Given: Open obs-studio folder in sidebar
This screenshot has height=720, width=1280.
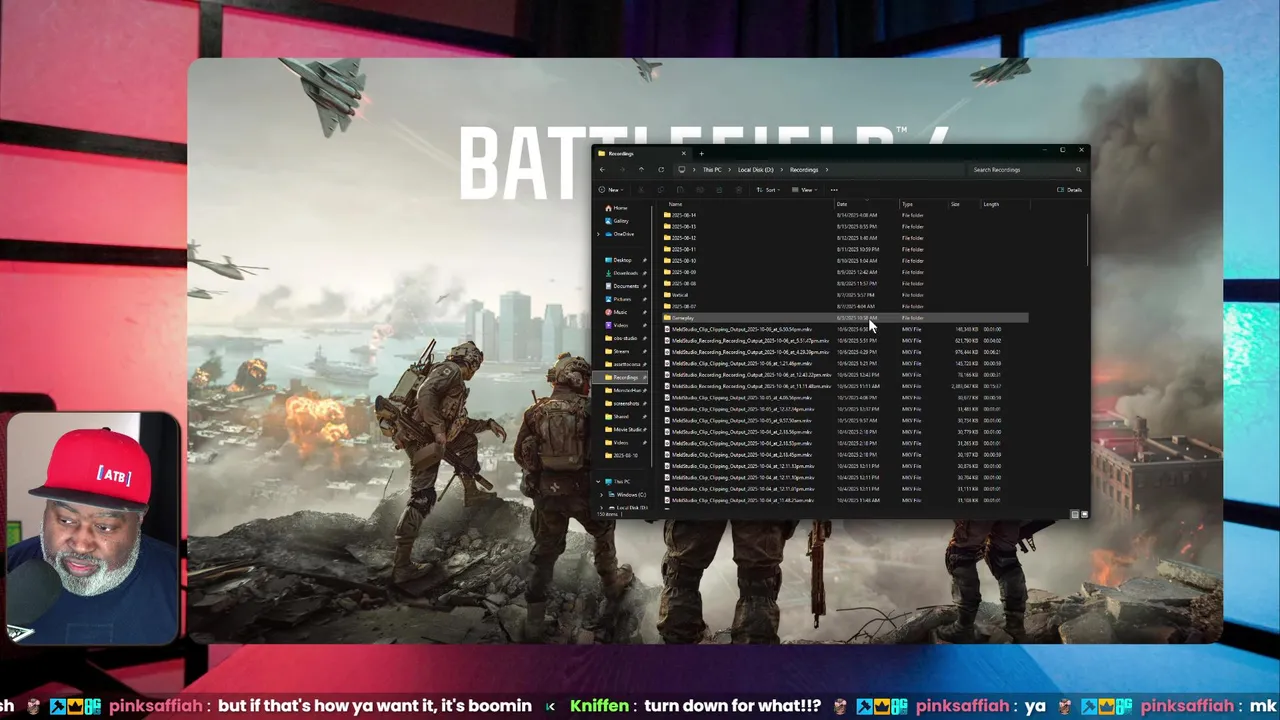Looking at the screenshot, I should pyautogui.click(x=622, y=338).
